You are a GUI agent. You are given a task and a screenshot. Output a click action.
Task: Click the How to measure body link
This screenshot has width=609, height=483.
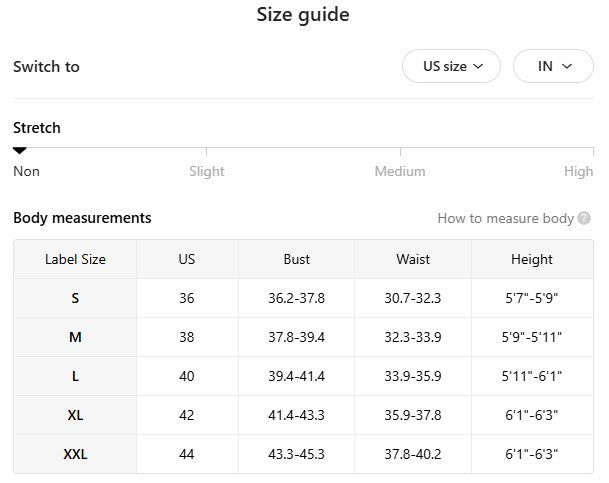pyautogui.click(x=505, y=218)
